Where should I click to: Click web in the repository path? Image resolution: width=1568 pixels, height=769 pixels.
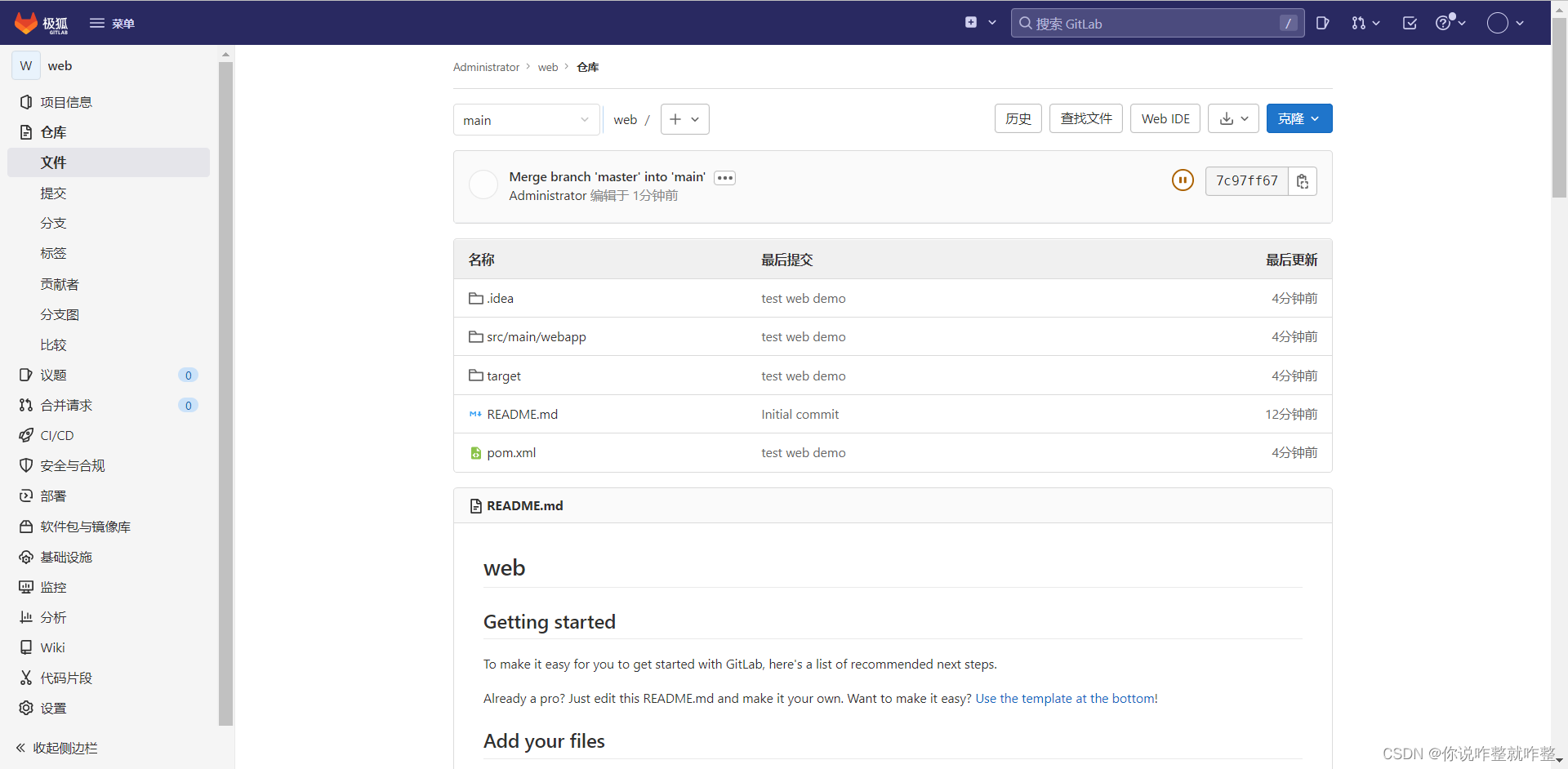point(625,120)
